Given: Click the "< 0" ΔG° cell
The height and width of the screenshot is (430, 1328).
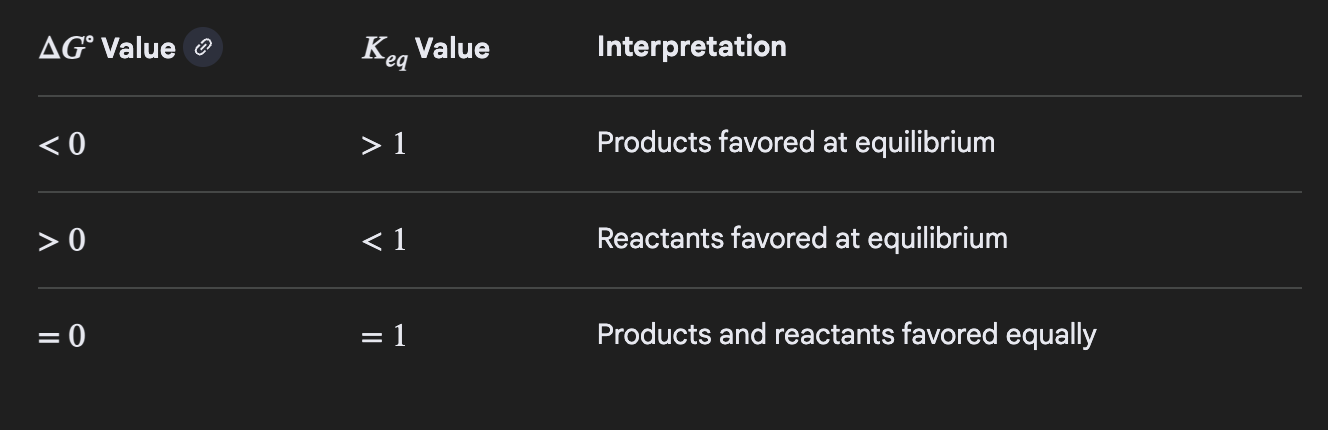Looking at the screenshot, I should point(62,145).
